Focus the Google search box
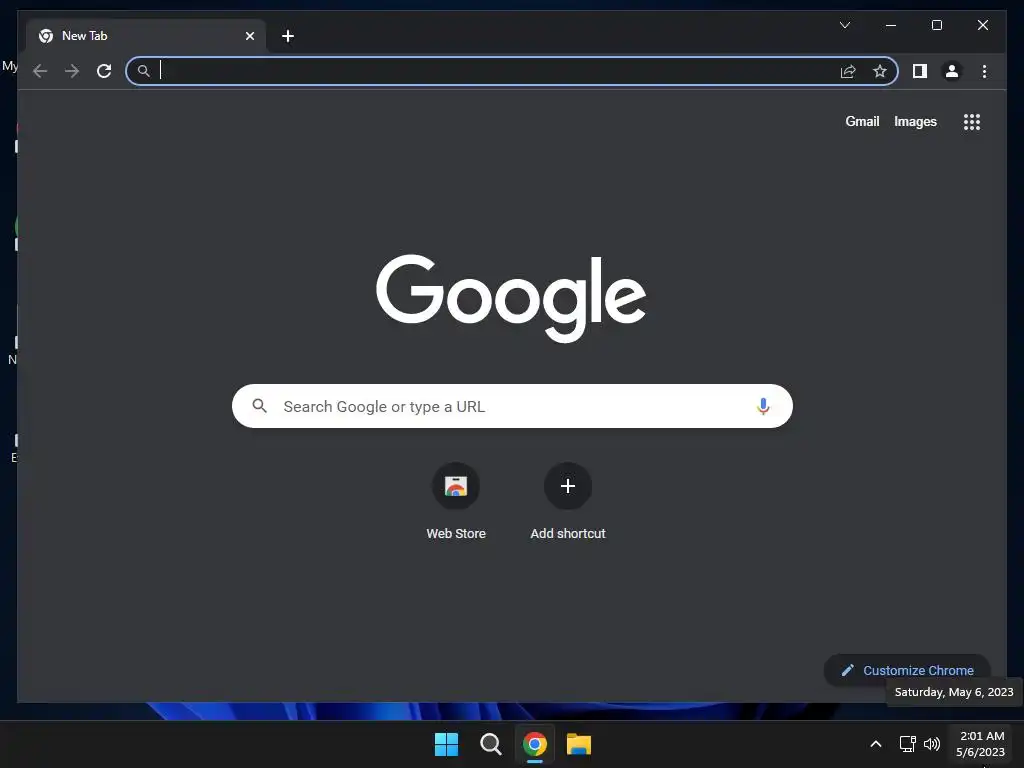Viewport: 1024px width, 768px height. coord(512,406)
